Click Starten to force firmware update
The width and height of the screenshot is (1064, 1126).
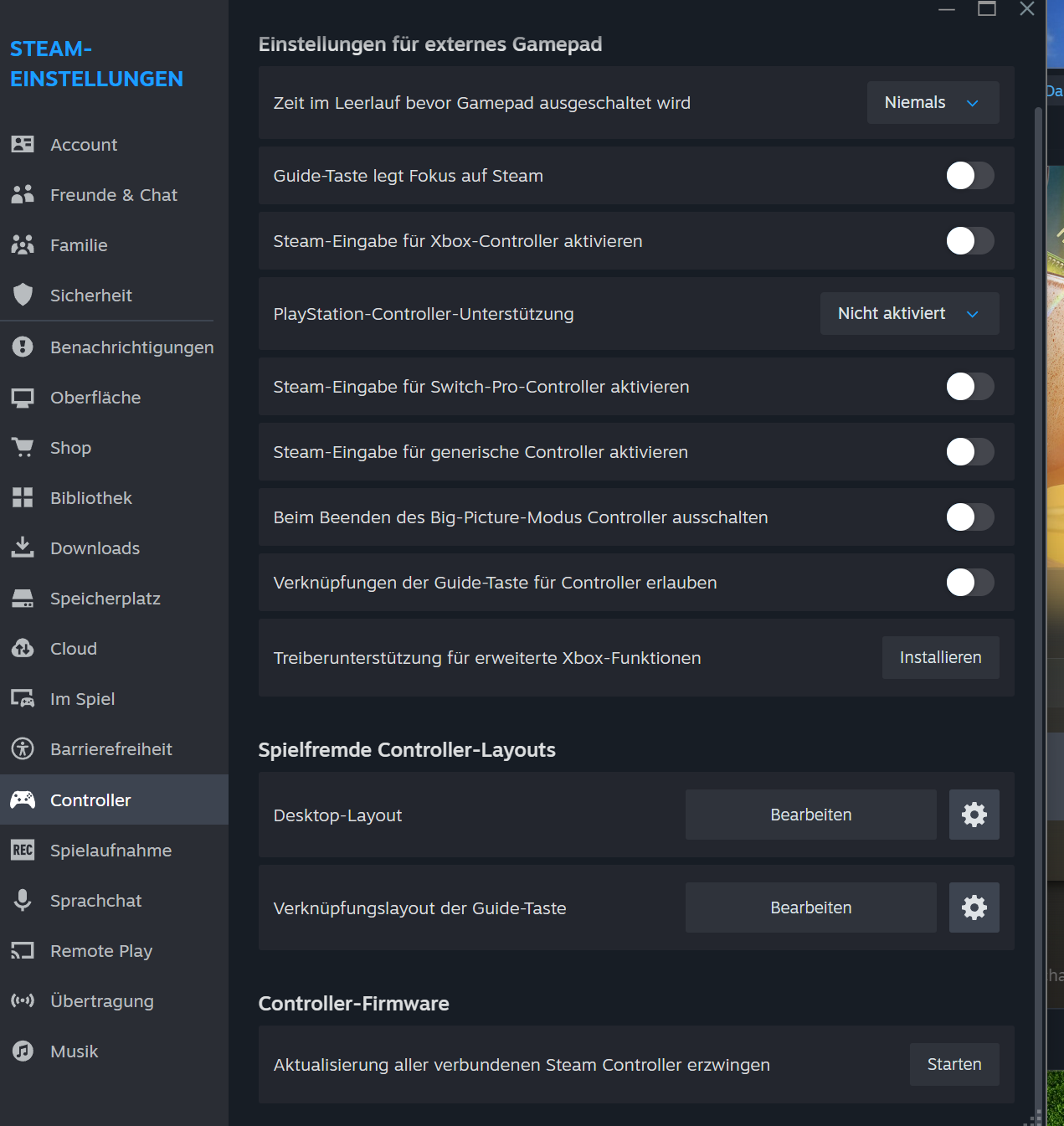954,1065
